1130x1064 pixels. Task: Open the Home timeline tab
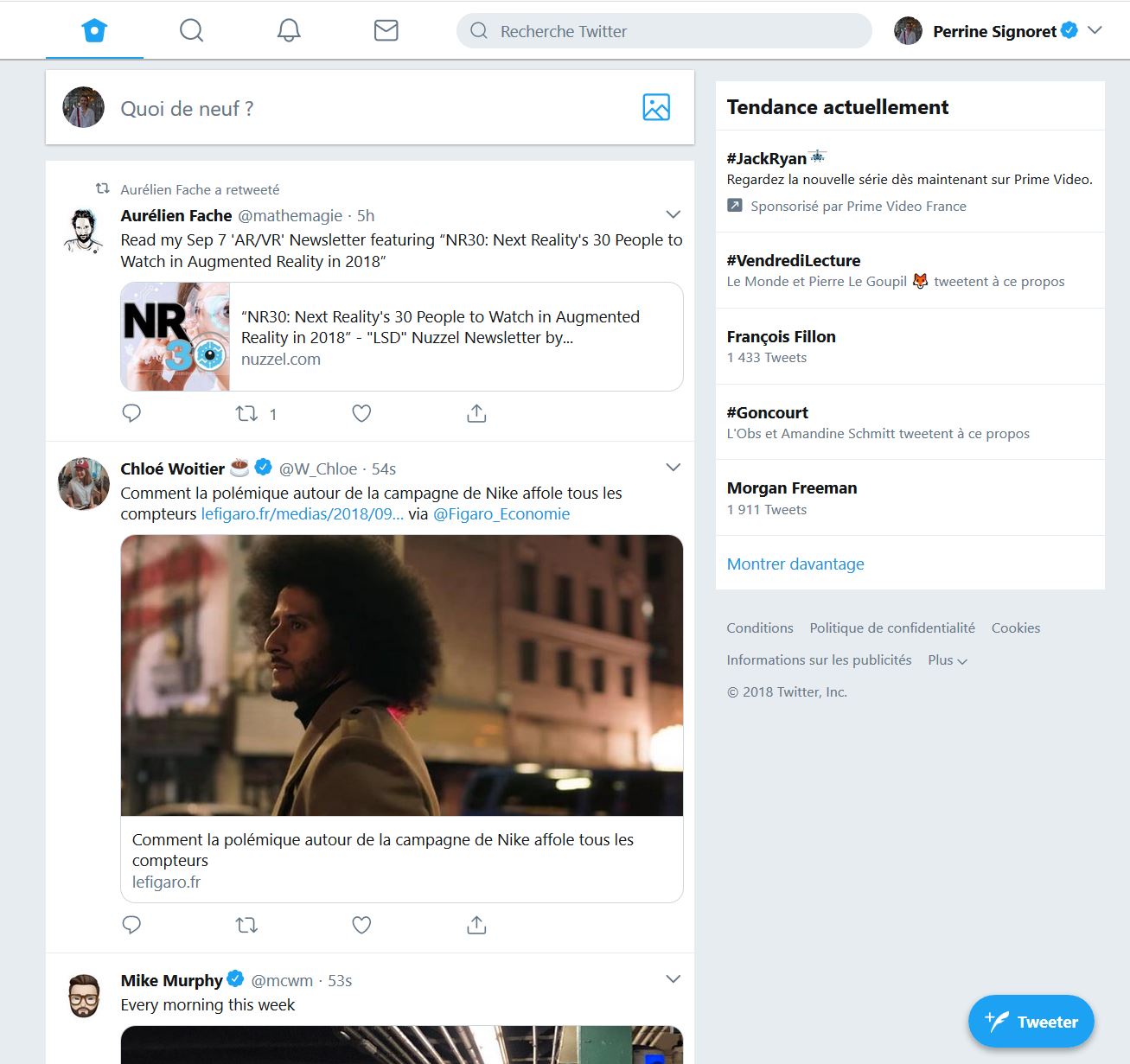94,31
